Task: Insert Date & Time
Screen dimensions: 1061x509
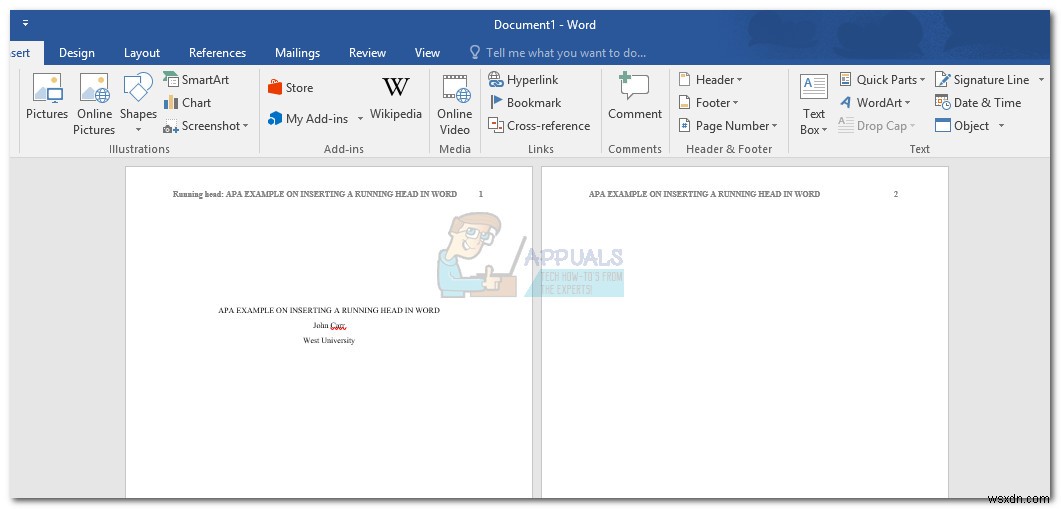Action: 978,103
